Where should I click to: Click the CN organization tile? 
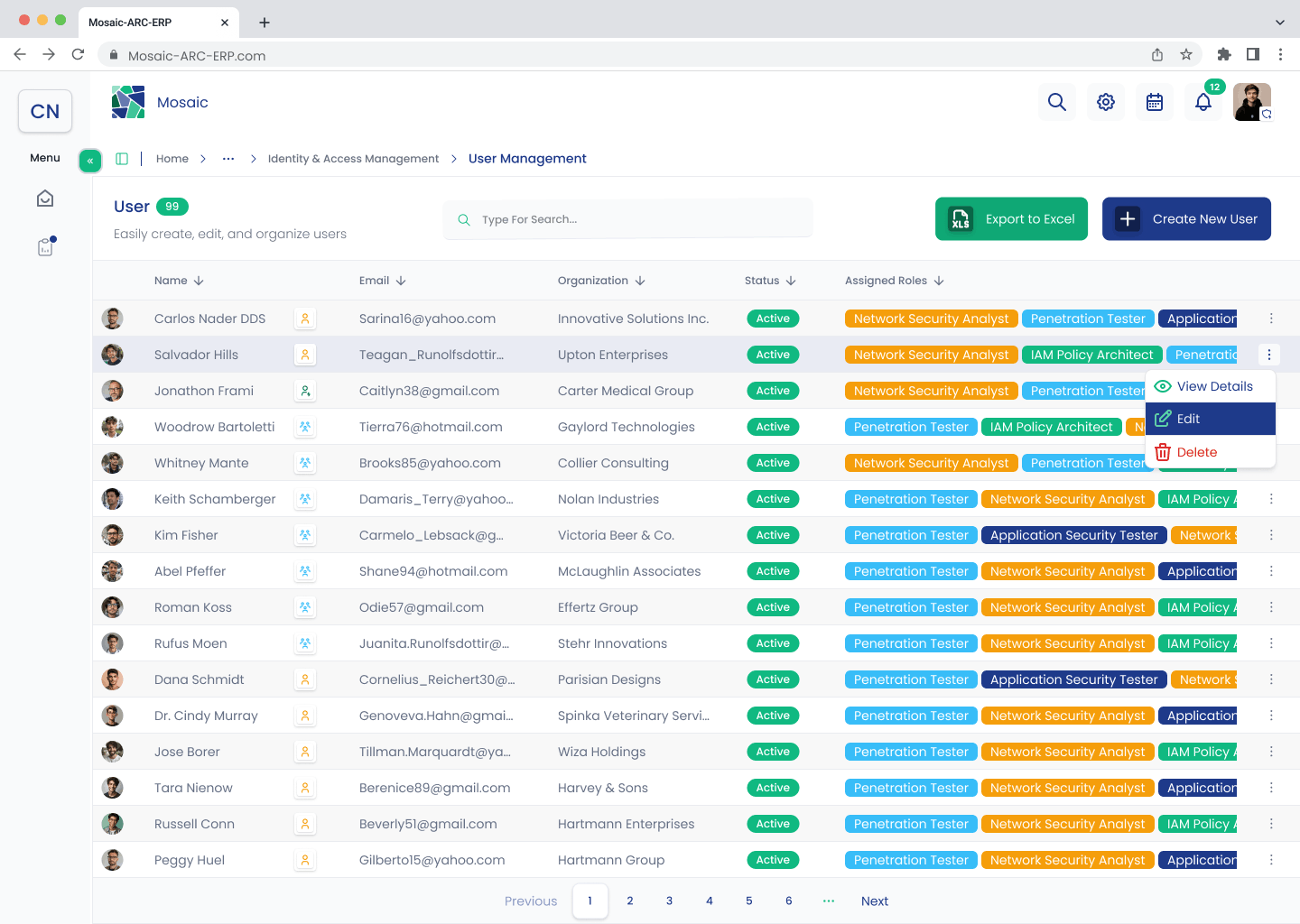point(45,111)
